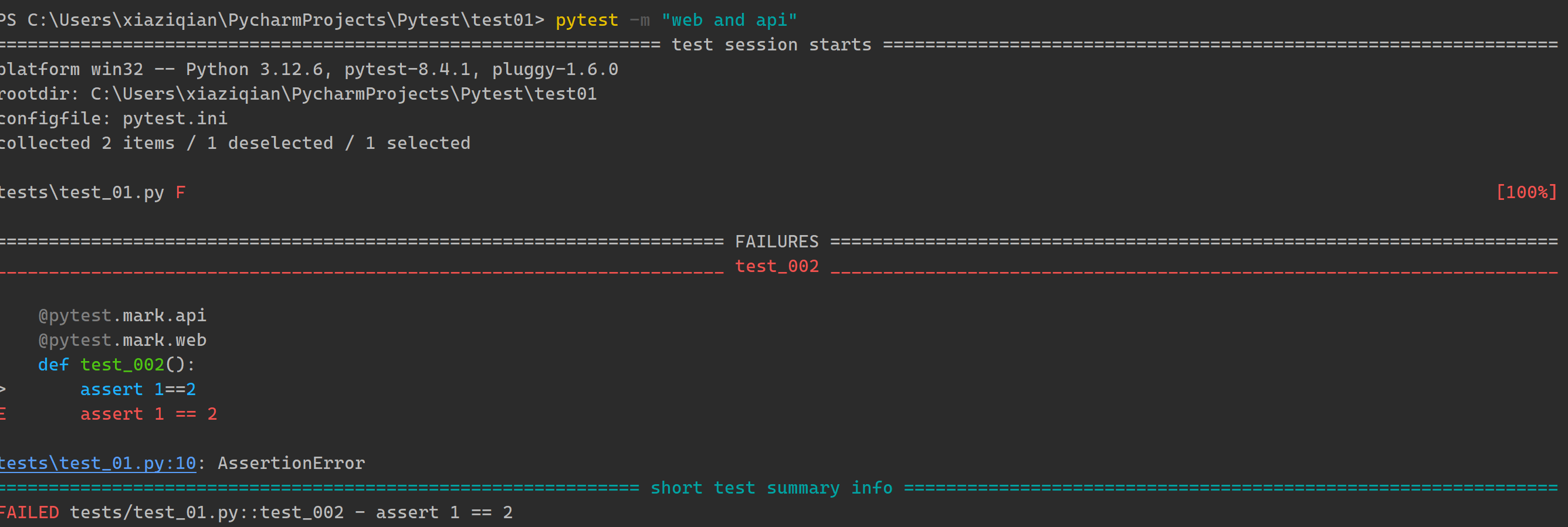
Task: Click the test session starts header
Action: tap(771, 45)
